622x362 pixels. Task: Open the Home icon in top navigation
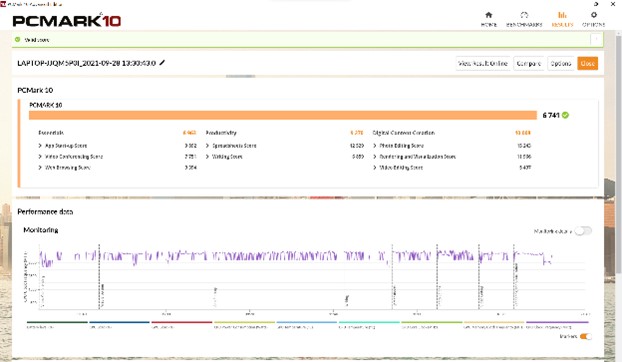click(x=489, y=15)
